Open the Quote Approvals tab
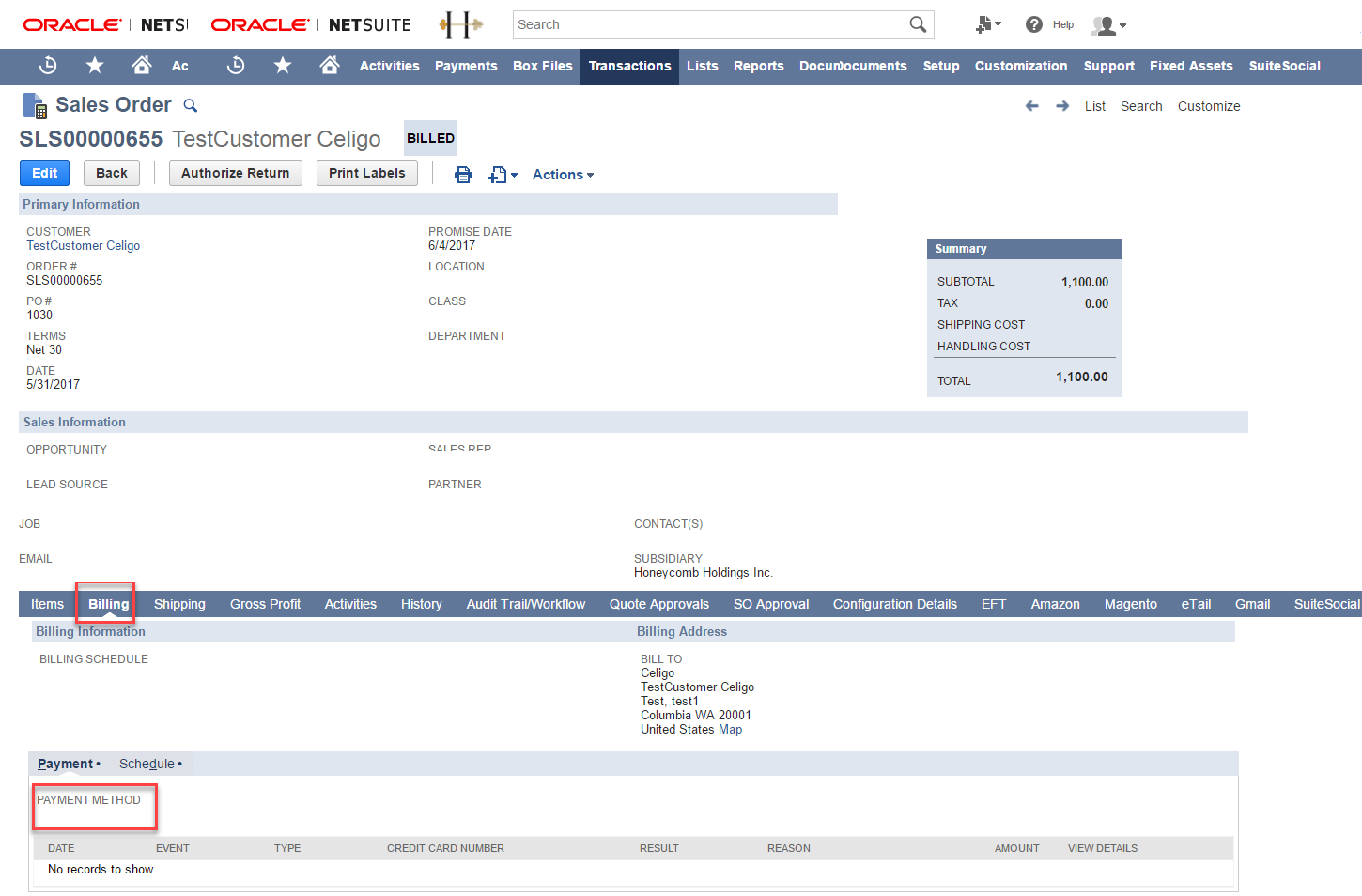 click(x=659, y=604)
